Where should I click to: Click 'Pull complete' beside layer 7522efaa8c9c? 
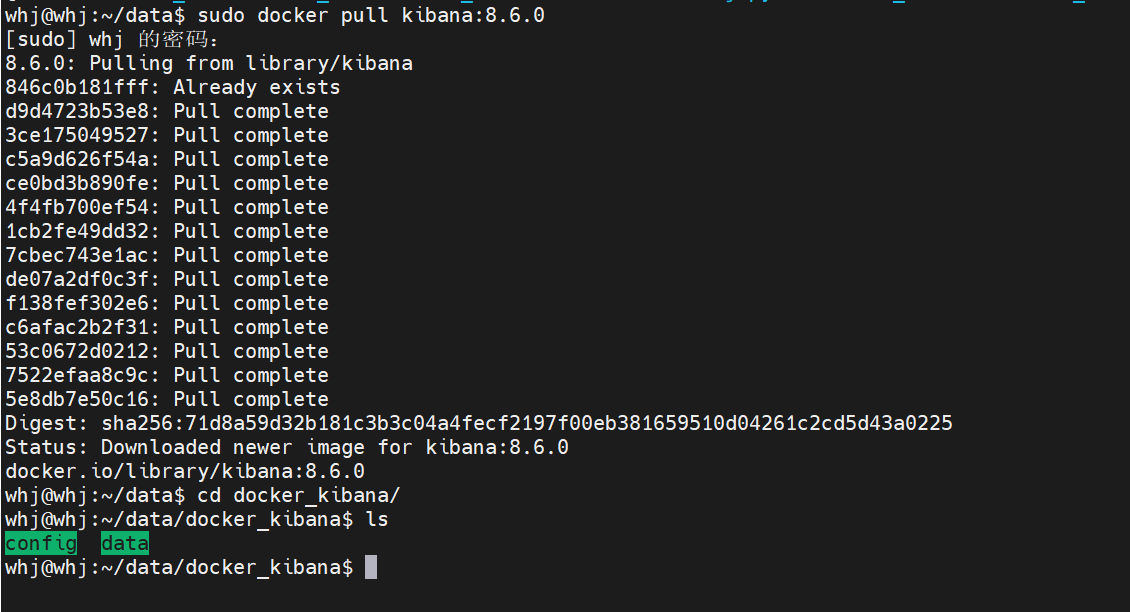pos(251,375)
